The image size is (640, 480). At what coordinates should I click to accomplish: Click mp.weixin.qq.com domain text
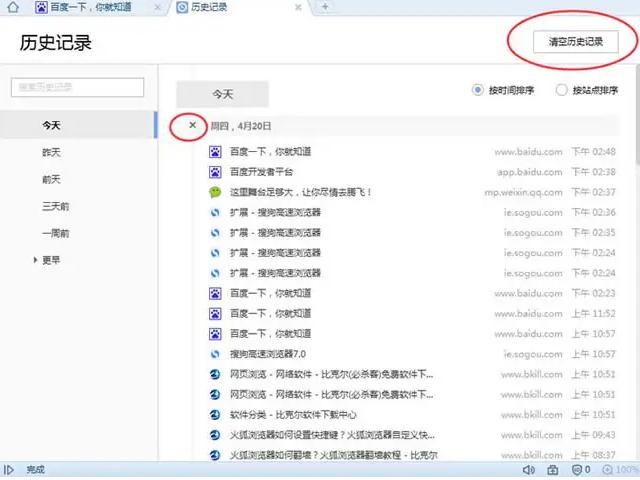coord(523,192)
